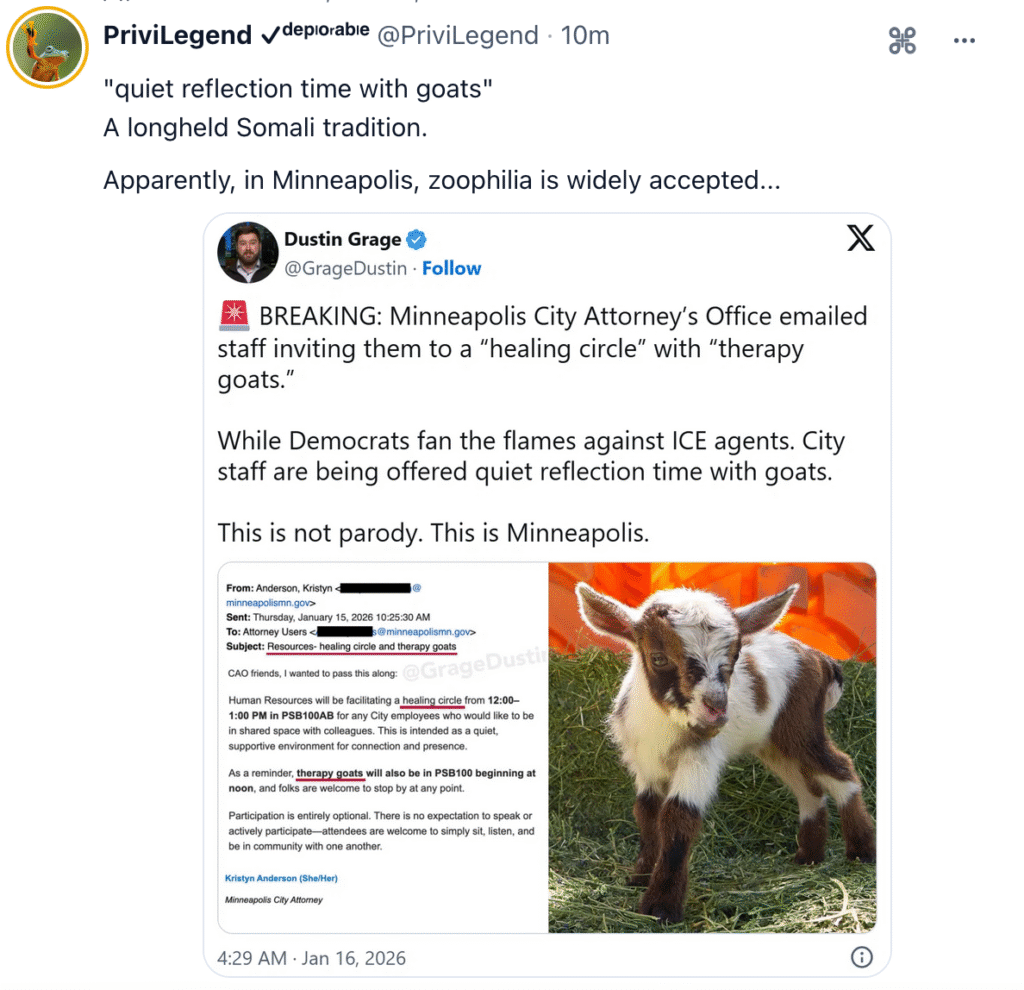The height and width of the screenshot is (990, 1024).
Task: Click the Dustin Grage display name
Action: pyautogui.click(x=343, y=240)
